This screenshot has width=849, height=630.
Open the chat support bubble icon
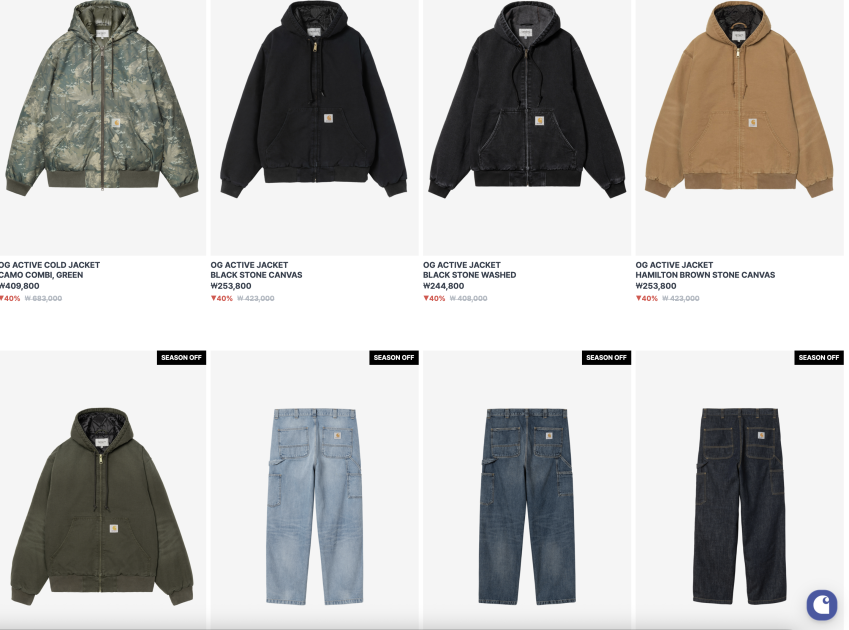[821, 604]
